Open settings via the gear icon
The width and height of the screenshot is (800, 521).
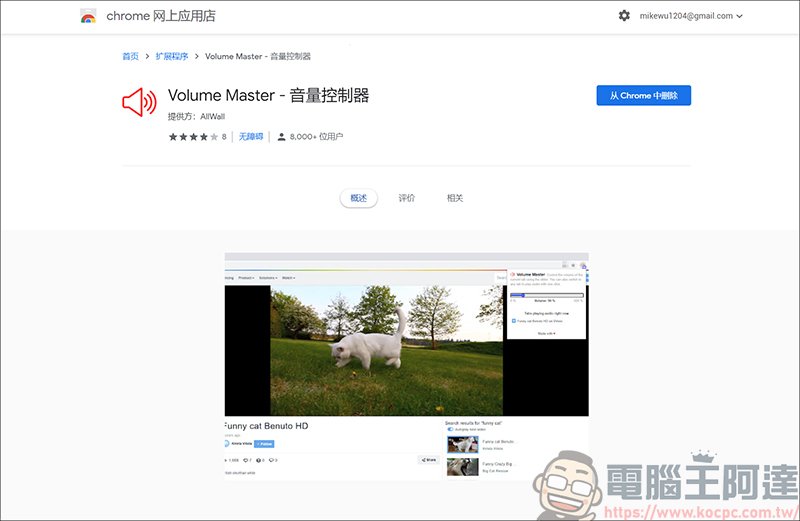pyautogui.click(x=624, y=16)
